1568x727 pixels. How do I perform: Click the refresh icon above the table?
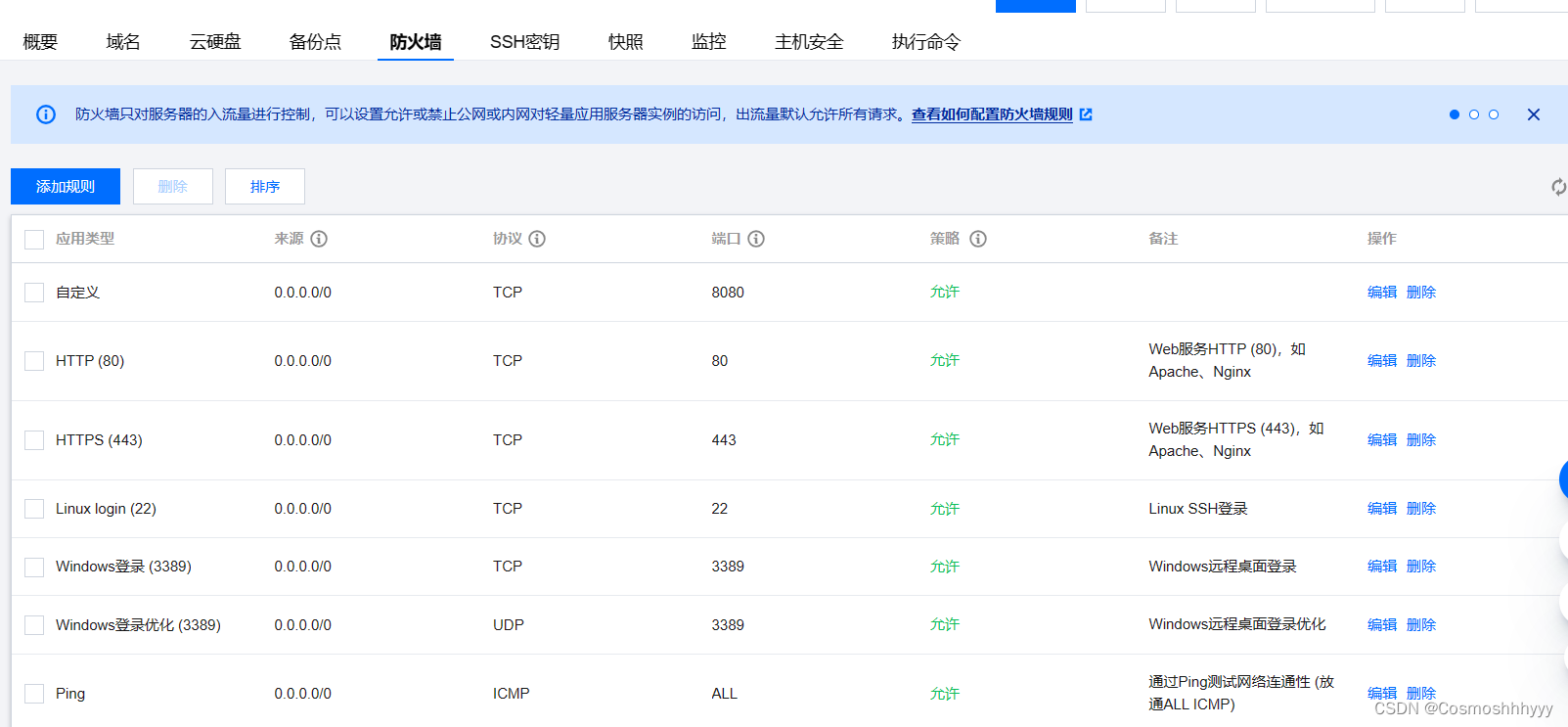click(1558, 187)
